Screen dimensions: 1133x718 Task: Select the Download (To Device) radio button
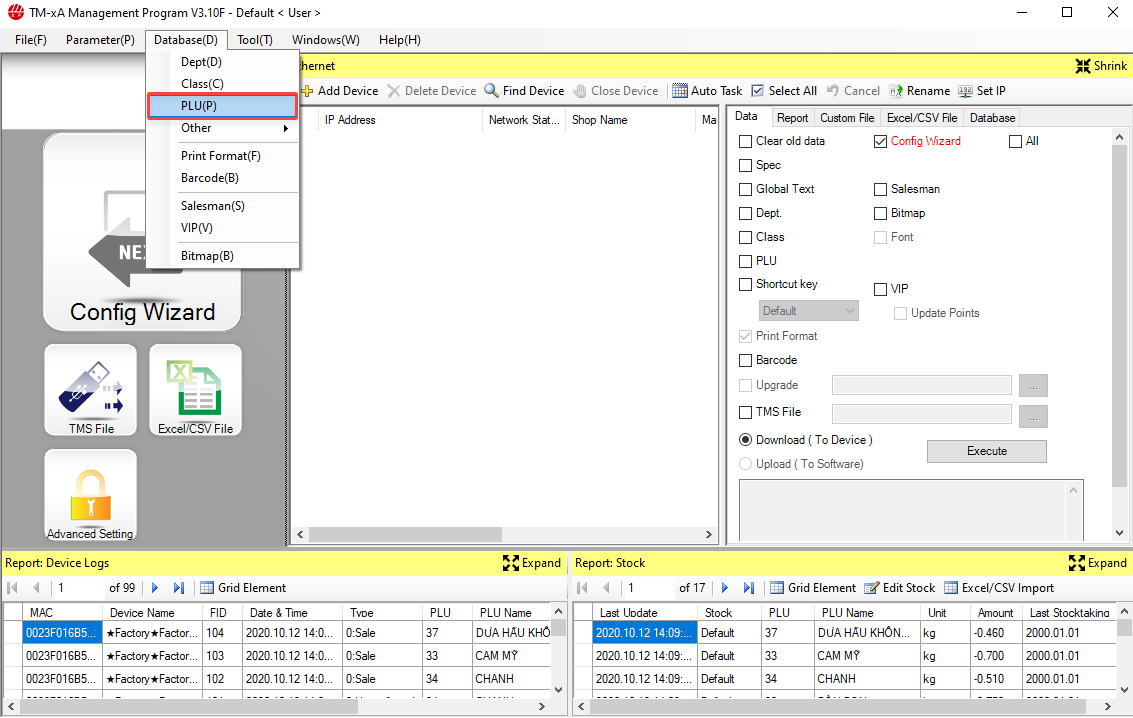point(745,440)
